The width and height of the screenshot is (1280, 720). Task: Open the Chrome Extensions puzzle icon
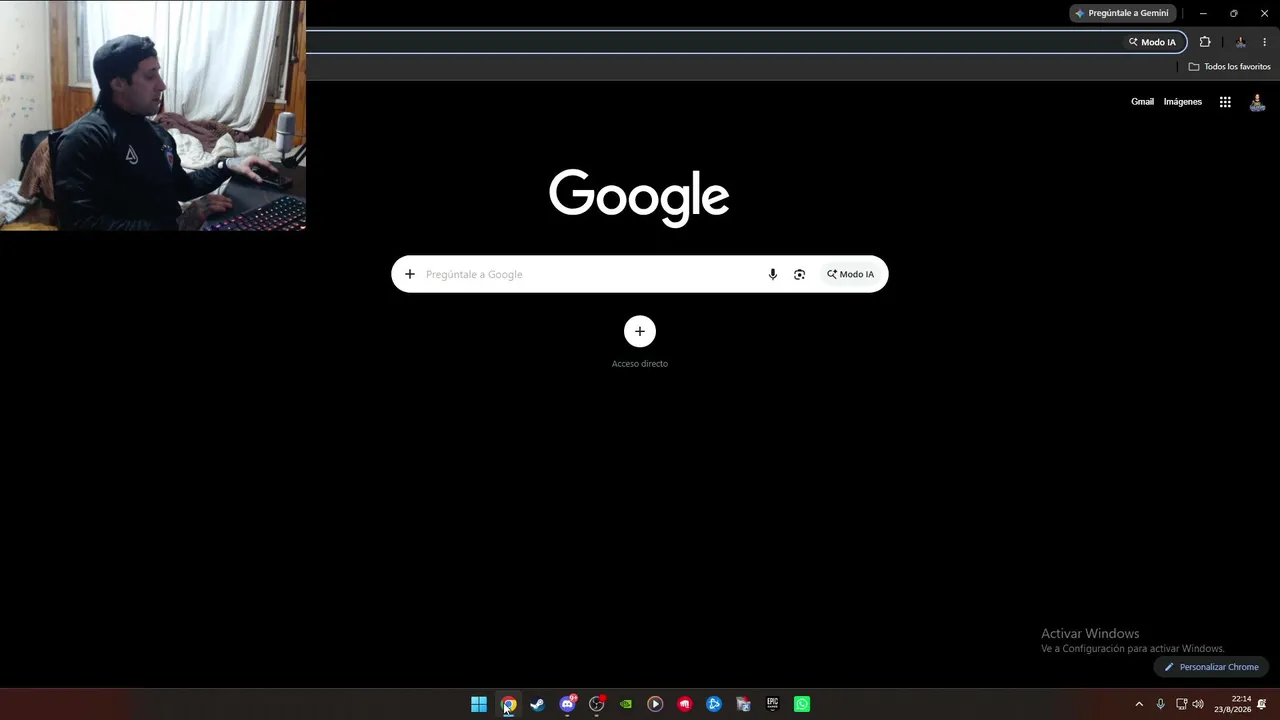(1205, 42)
